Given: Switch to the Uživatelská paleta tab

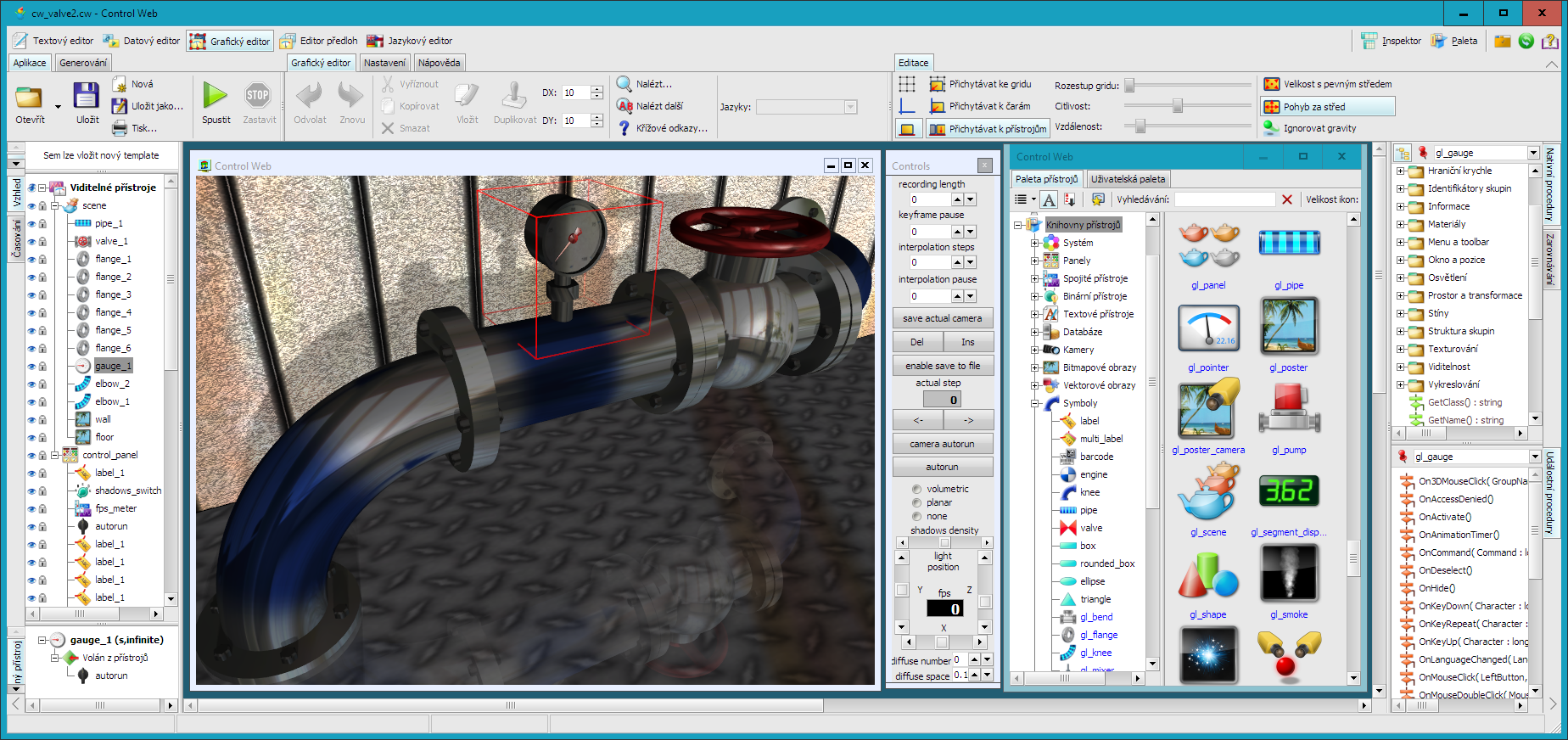Looking at the screenshot, I should 1128,179.
